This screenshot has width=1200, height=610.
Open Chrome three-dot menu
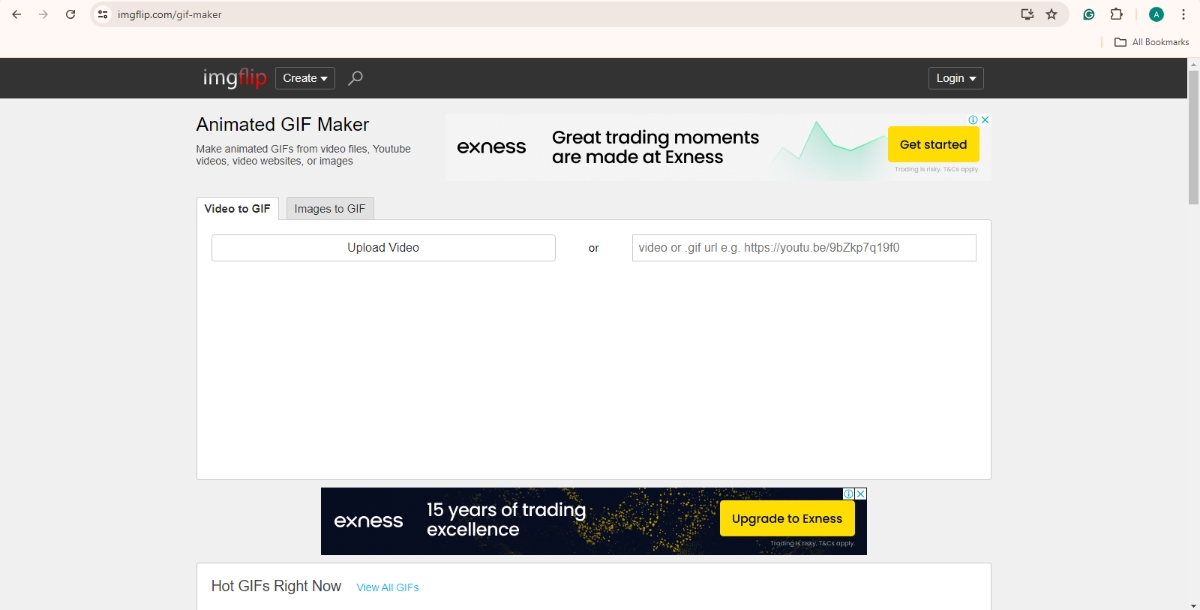tap(1183, 14)
